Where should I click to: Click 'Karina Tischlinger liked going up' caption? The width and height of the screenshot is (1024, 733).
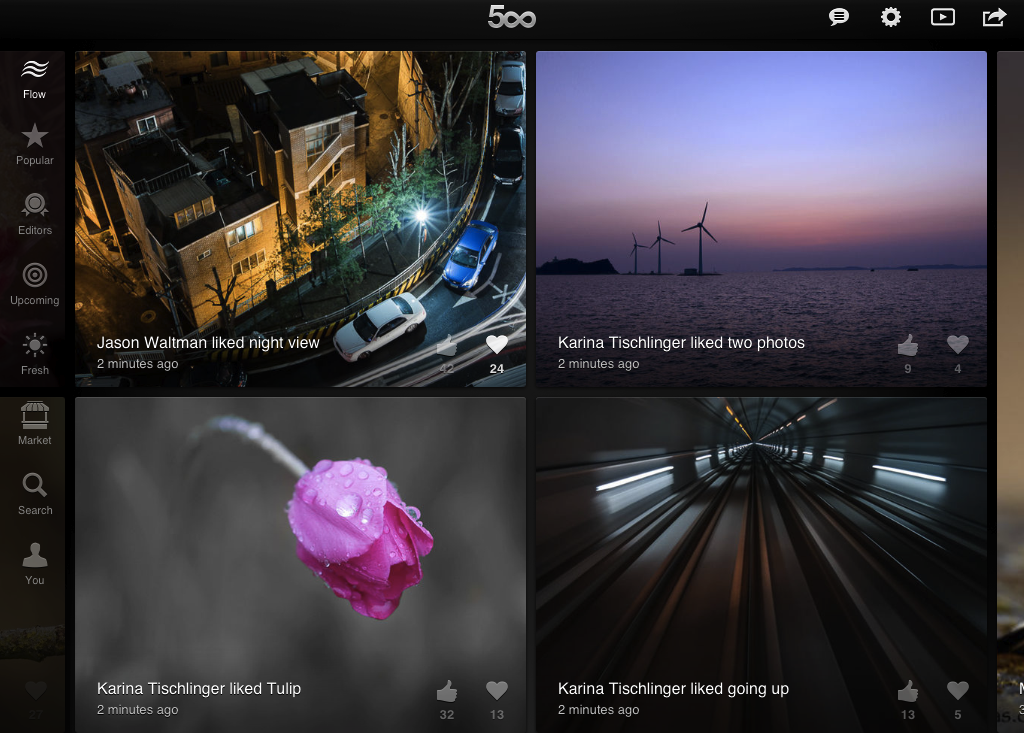click(x=673, y=689)
